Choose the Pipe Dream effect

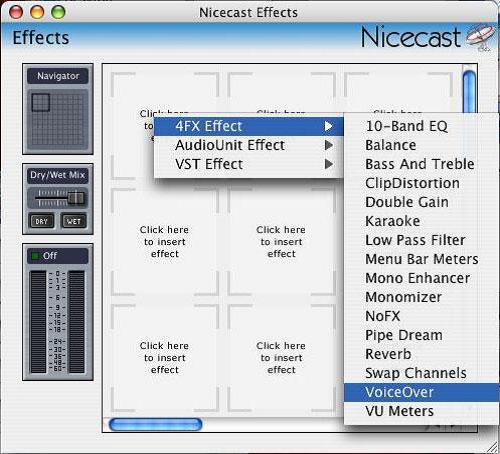click(x=421, y=335)
